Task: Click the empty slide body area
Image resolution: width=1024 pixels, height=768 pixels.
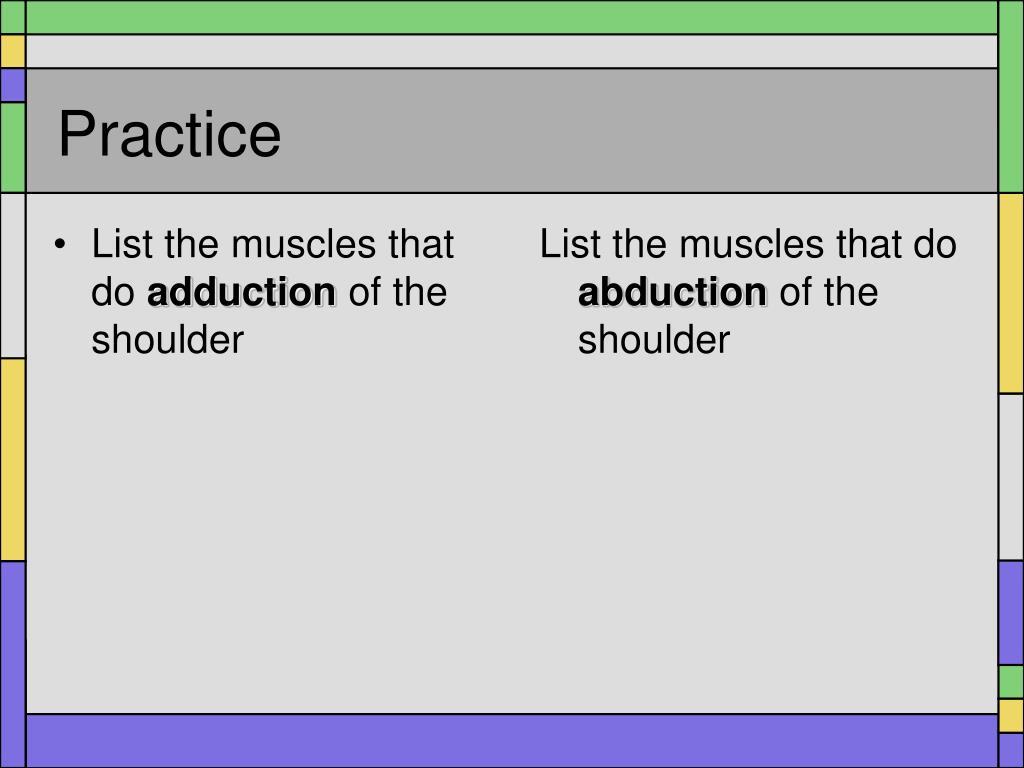Action: 512,536
